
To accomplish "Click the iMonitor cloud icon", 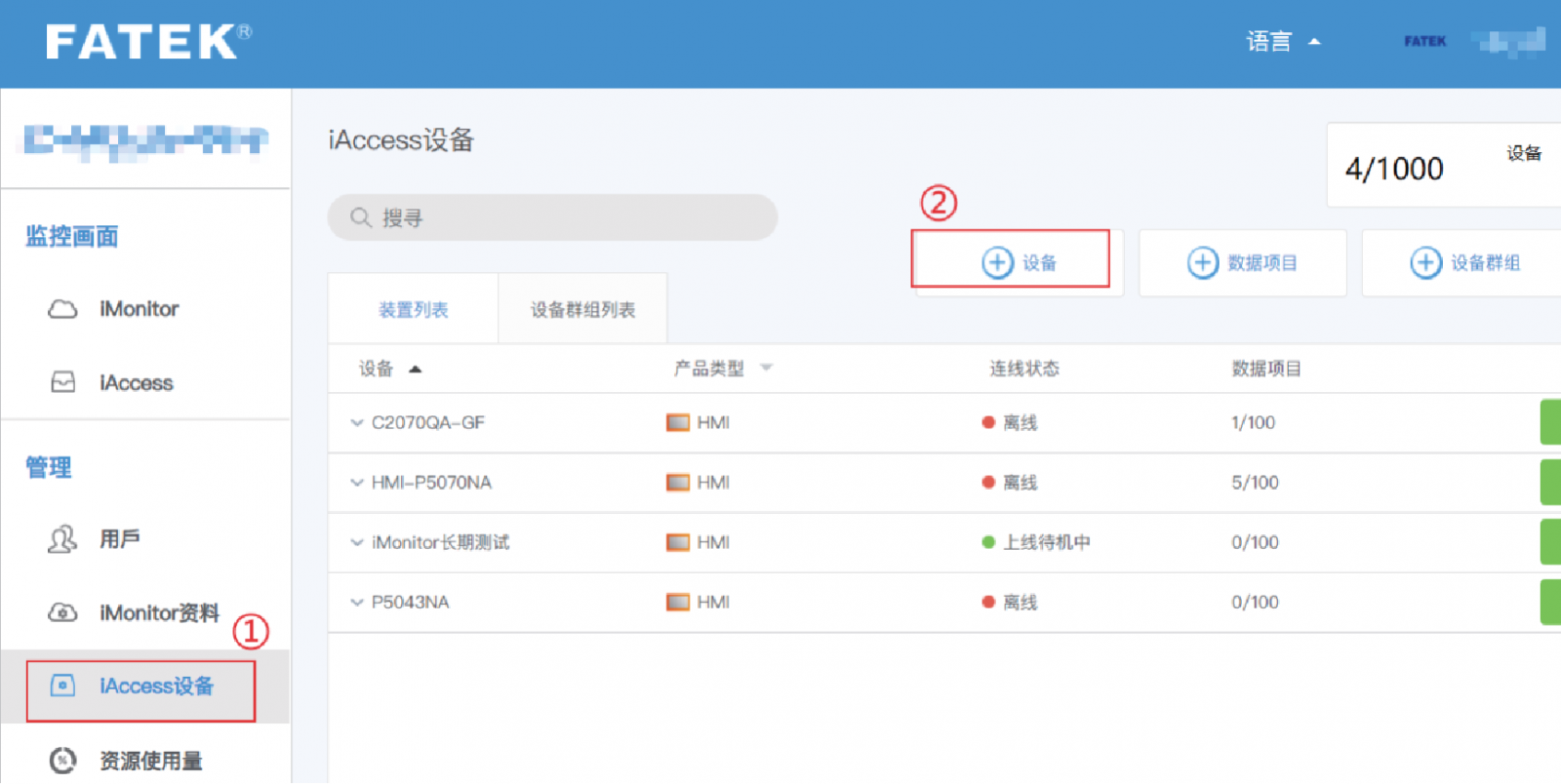I will [62, 309].
